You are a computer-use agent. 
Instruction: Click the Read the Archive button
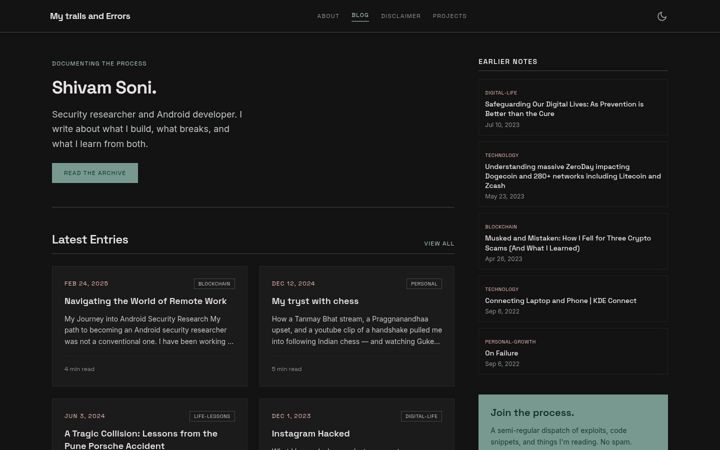(95, 173)
